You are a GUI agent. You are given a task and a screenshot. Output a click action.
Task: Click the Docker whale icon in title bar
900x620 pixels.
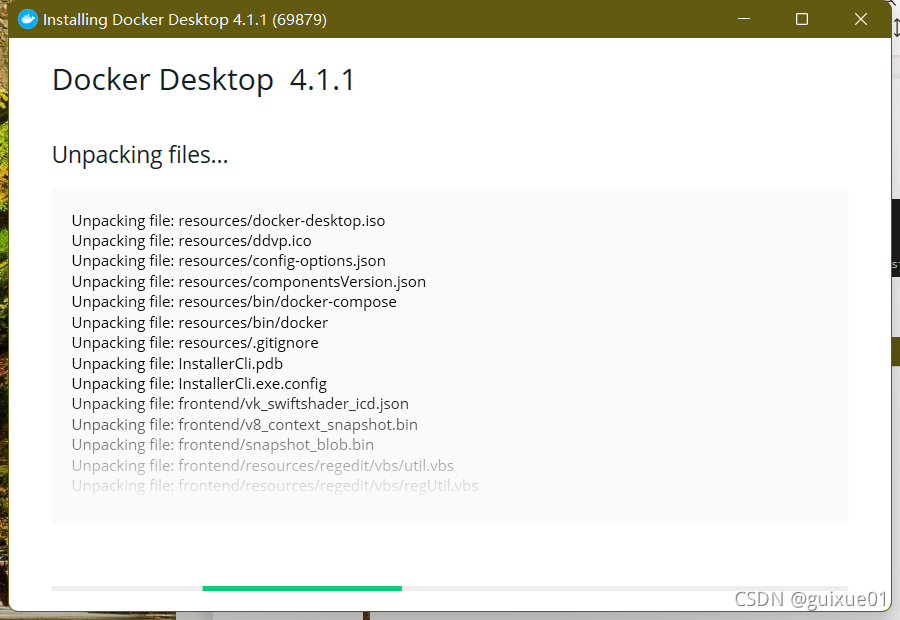point(28,20)
